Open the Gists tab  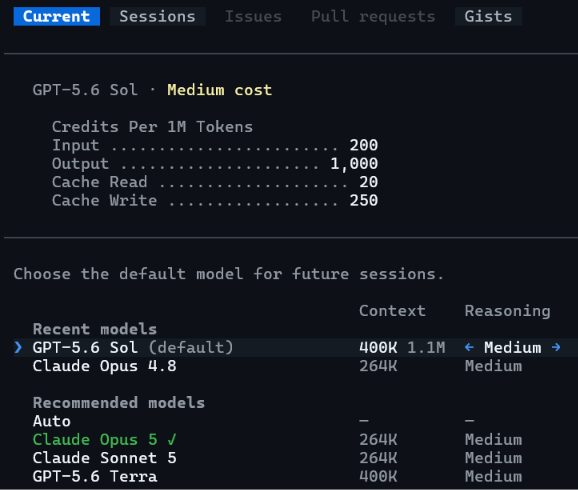coord(488,17)
